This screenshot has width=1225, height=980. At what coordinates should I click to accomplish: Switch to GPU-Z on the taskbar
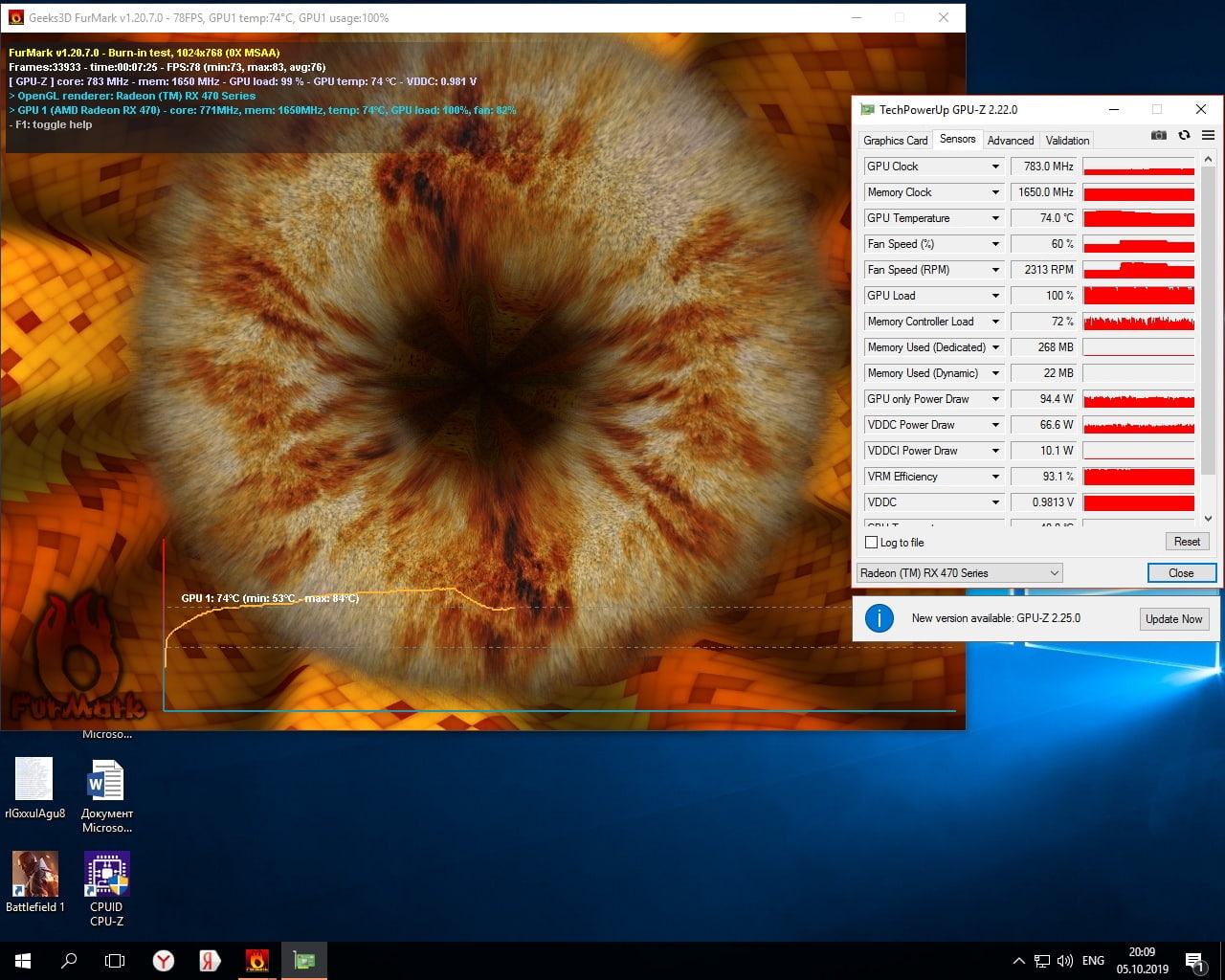[x=304, y=961]
